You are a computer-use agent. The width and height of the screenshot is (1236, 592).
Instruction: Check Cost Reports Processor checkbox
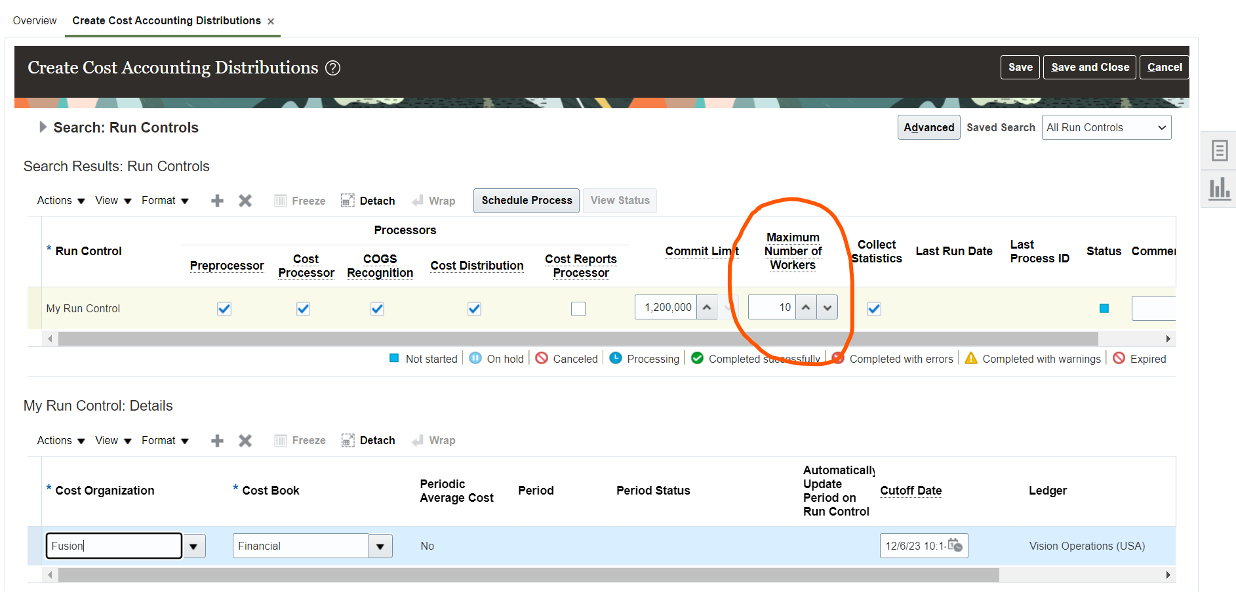(578, 309)
